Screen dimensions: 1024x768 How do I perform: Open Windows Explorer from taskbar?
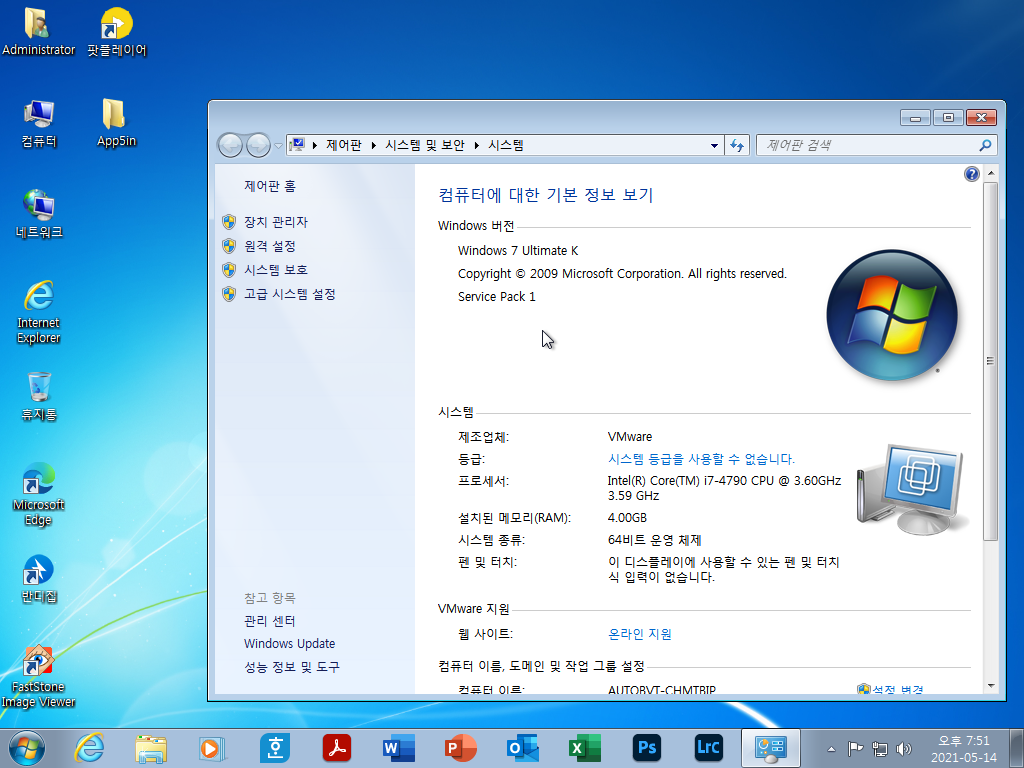pos(151,748)
